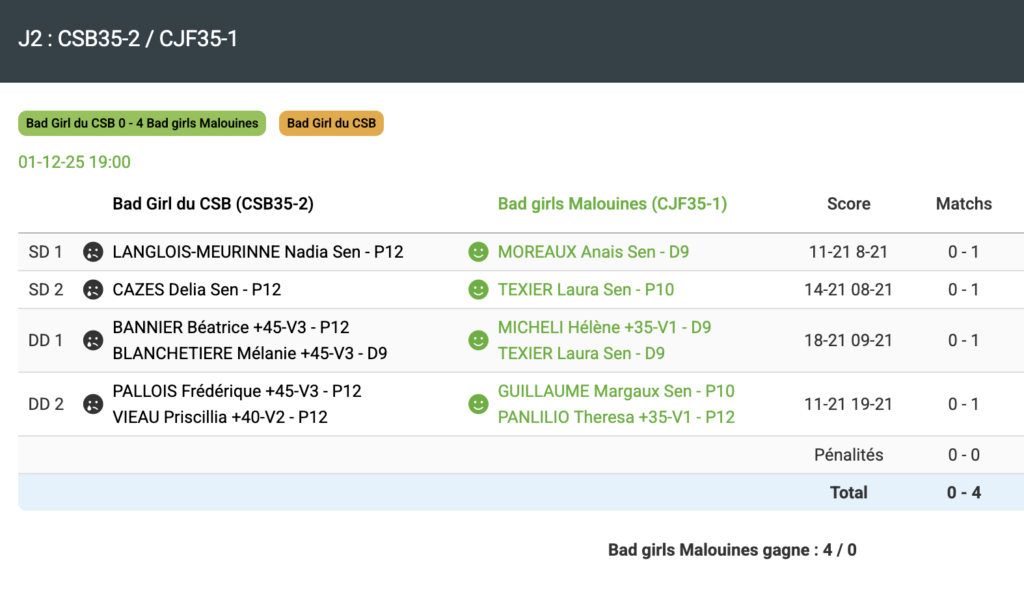Click the sad face icon in the SD 1 row
Viewport: 1024px width, 596px height.
93,252
